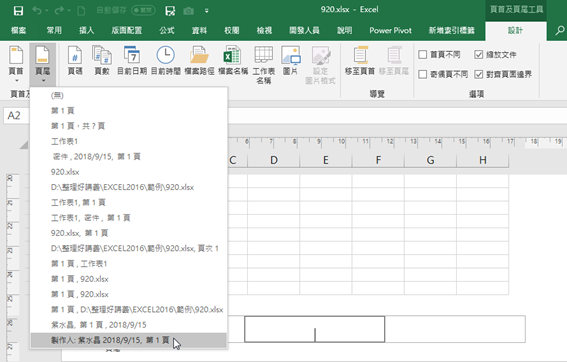Click the center footer edit box

click(x=315, y=329)
